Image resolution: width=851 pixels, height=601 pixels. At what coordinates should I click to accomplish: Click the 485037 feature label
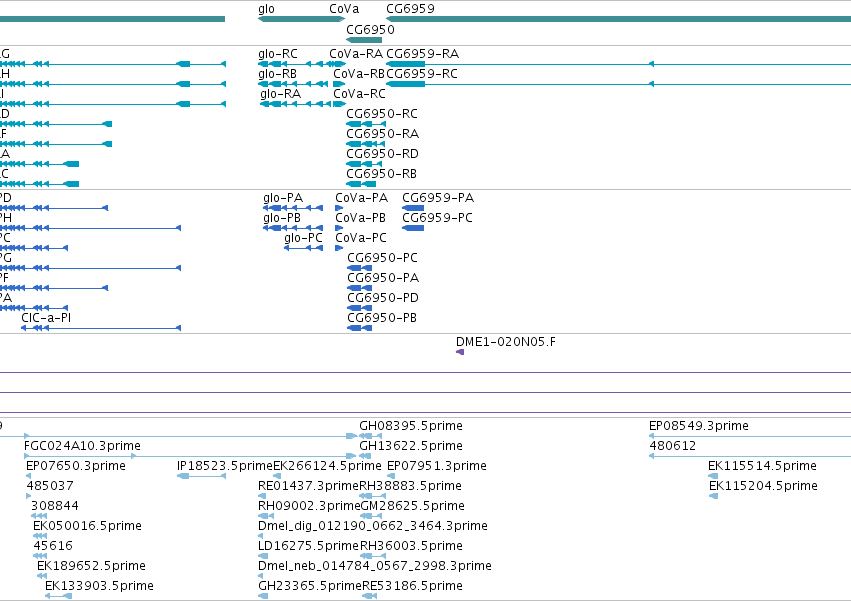pyautogui.click(x=50, y=486)
